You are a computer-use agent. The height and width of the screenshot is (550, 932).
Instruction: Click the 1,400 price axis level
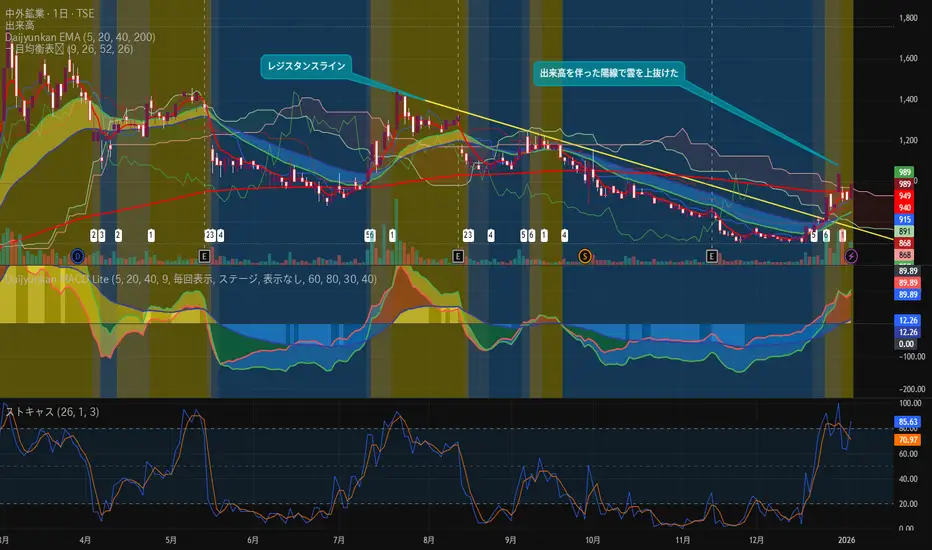908,100
